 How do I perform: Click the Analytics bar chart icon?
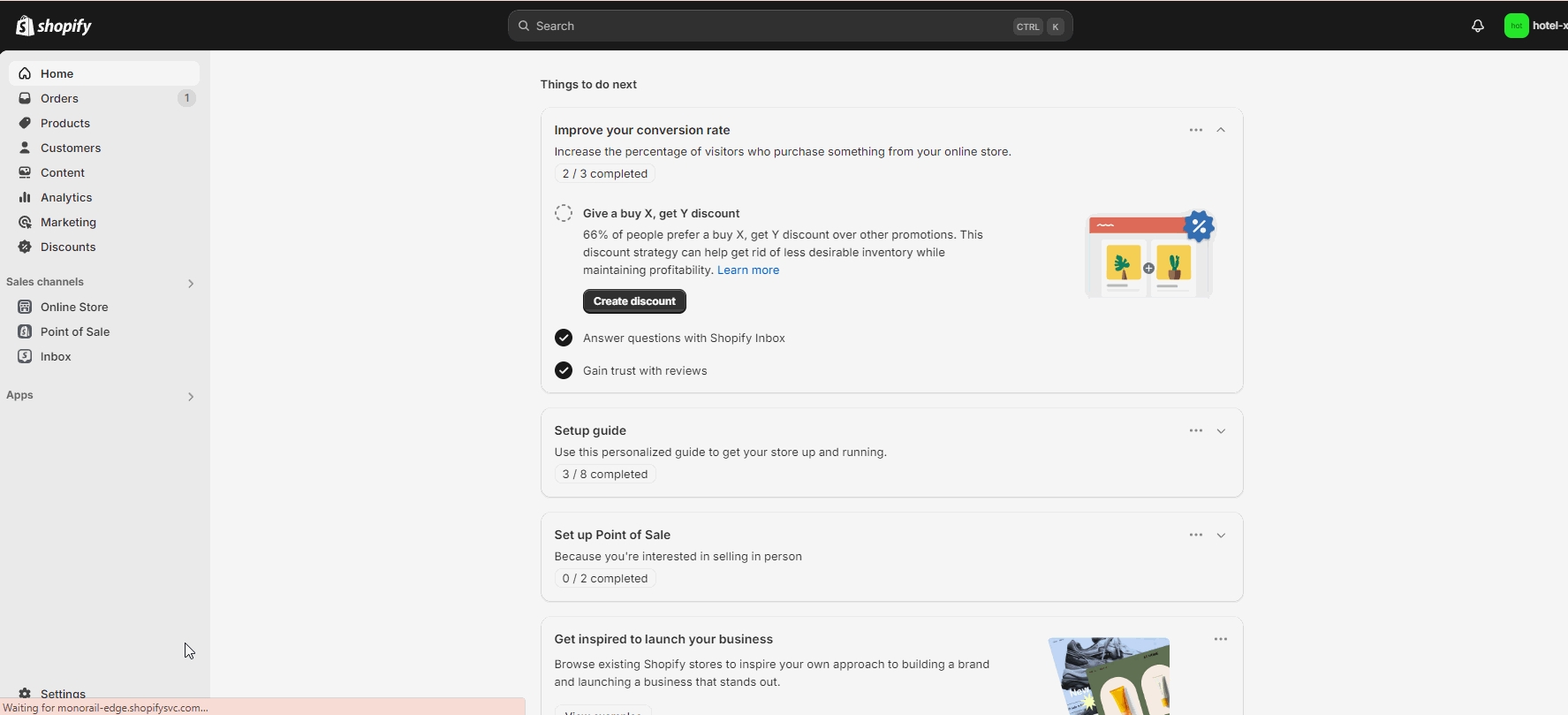(x=25, y=197)
